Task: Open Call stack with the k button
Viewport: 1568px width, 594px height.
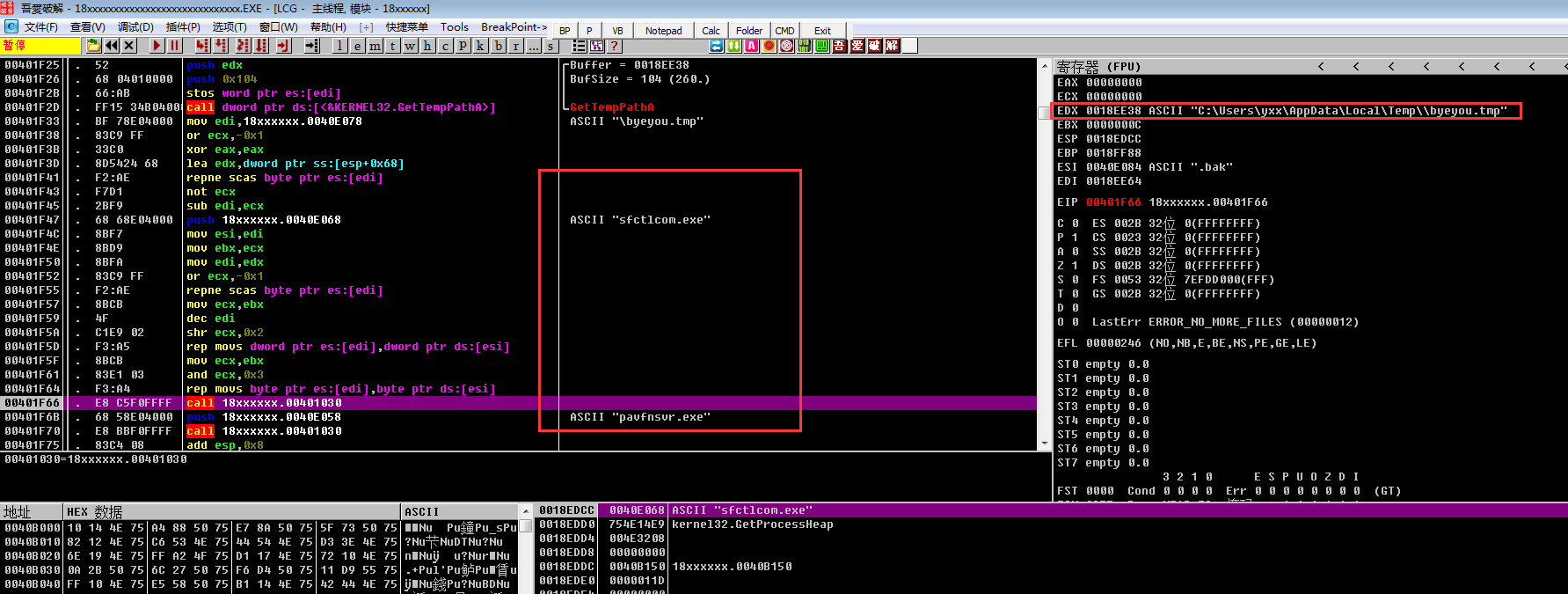Action: coord(481,46)
